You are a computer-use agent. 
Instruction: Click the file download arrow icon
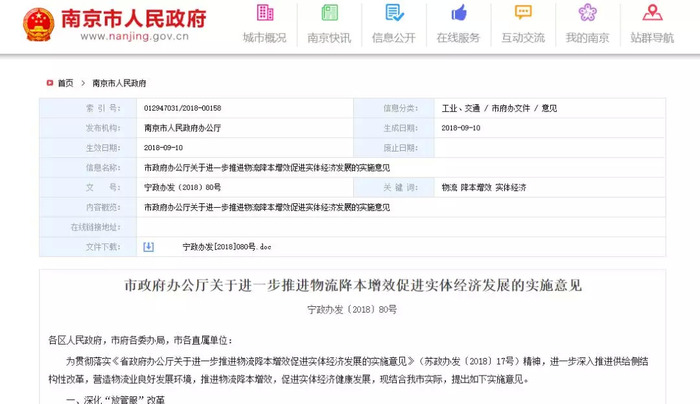(149, 247)
